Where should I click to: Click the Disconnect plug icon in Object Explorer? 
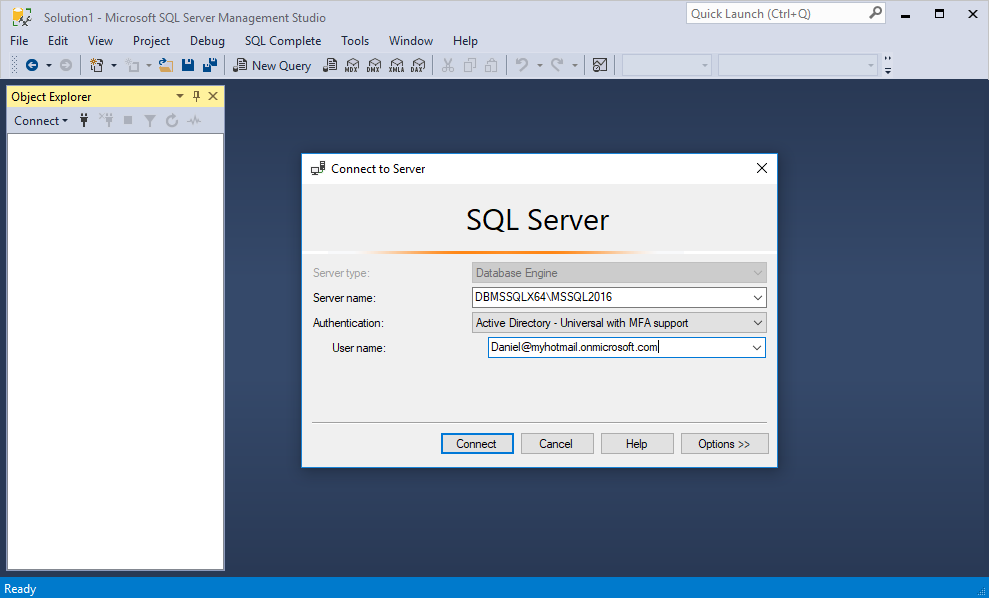click(106, 120)
